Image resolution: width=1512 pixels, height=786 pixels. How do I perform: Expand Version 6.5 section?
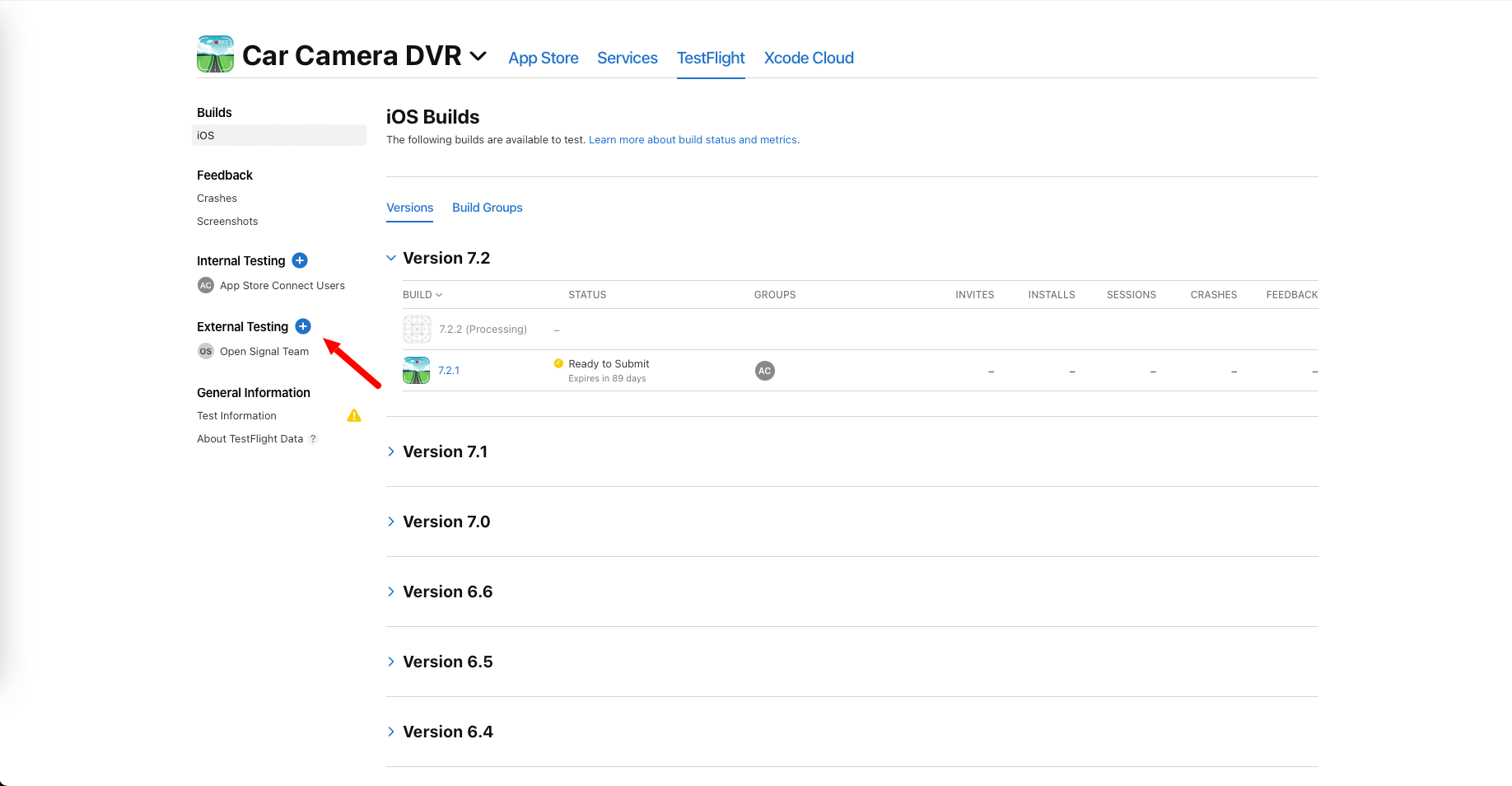[391, 662]
